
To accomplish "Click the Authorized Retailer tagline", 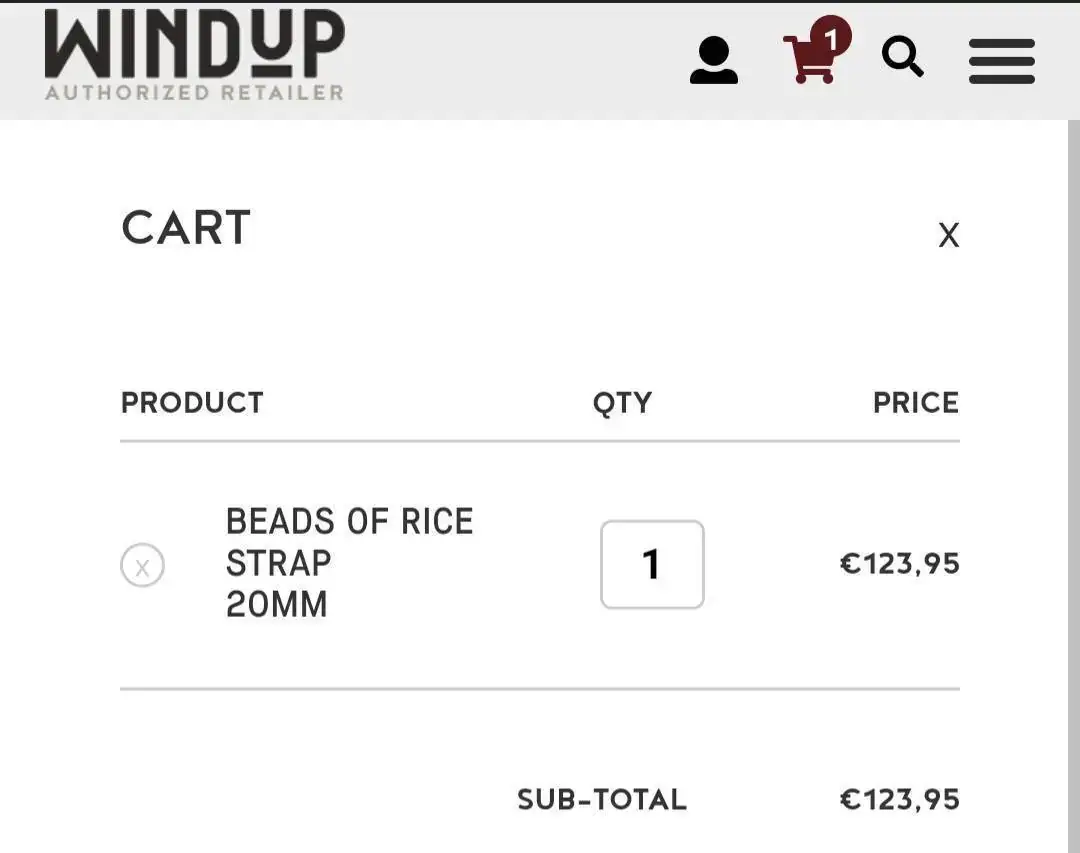I will pyautogui.click(x=194, y=93).
